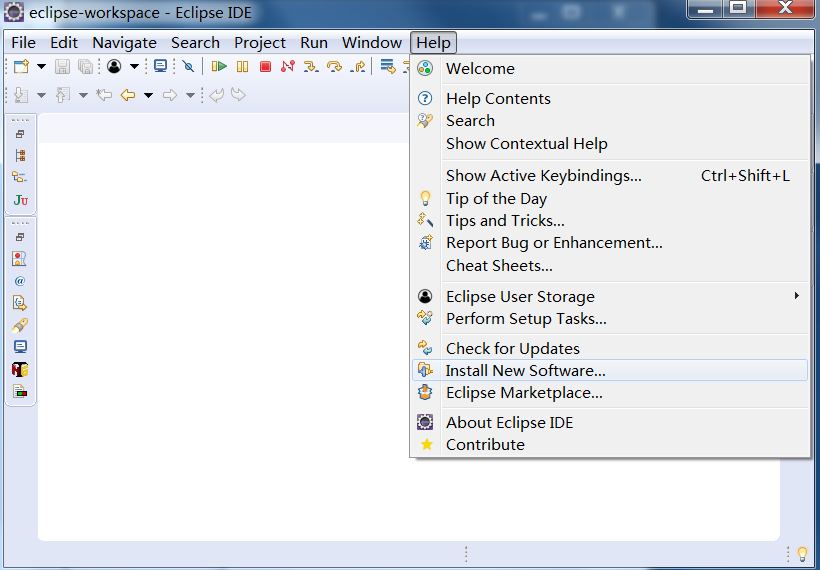Screen dimensions: 820x570
Task: Open the Window menu
Action: [x=372, y=42]
